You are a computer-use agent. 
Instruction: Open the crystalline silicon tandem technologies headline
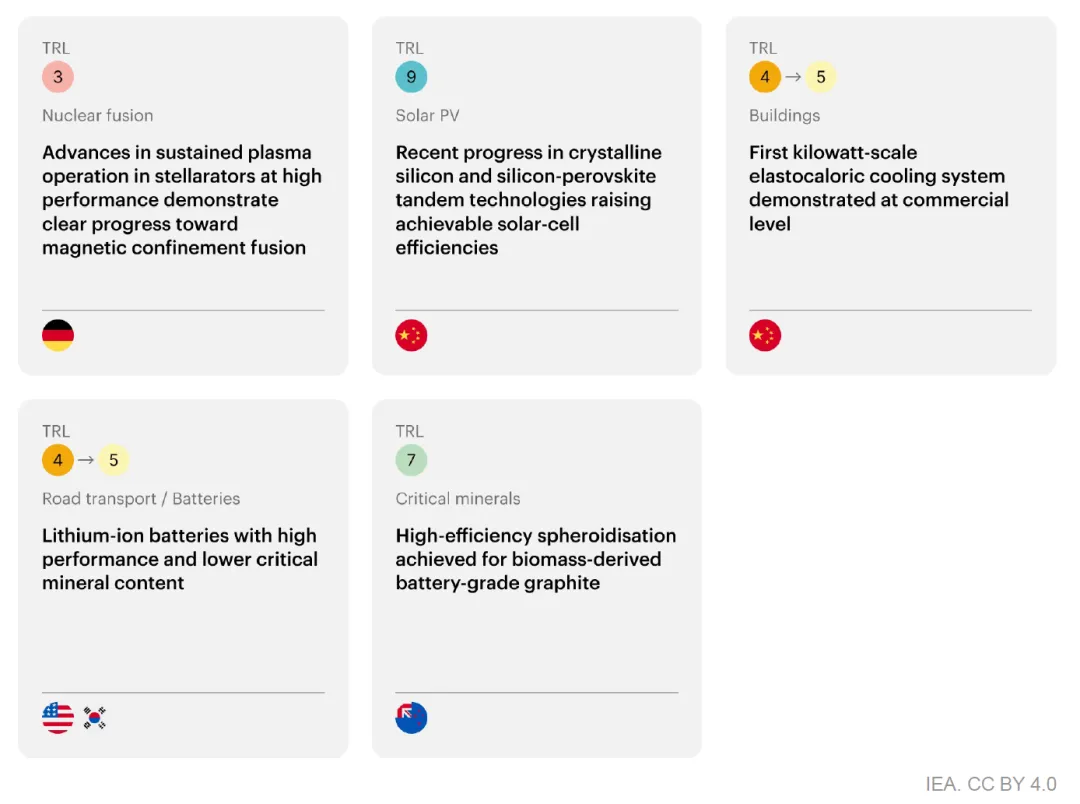(528, 200)
